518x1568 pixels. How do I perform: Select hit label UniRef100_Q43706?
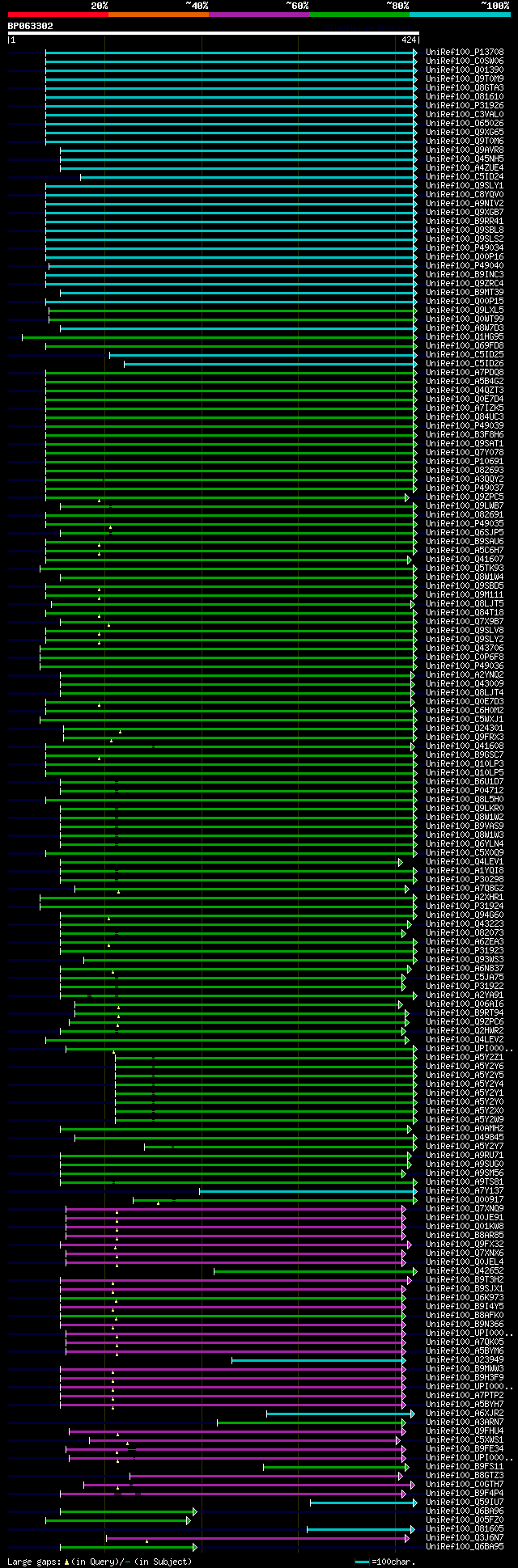point(465,649)
